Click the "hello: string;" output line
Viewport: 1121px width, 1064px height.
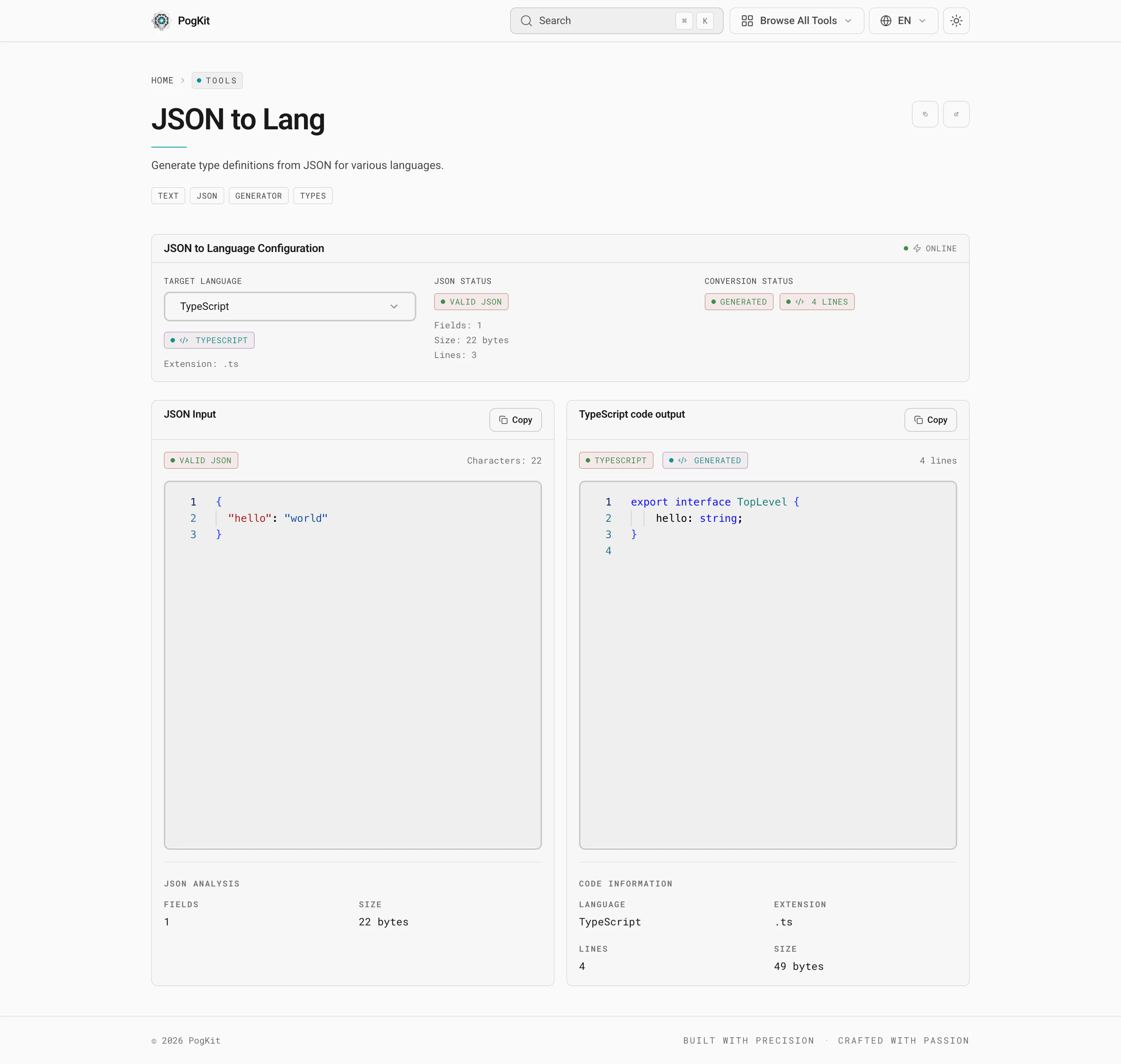tap(699, 518)
